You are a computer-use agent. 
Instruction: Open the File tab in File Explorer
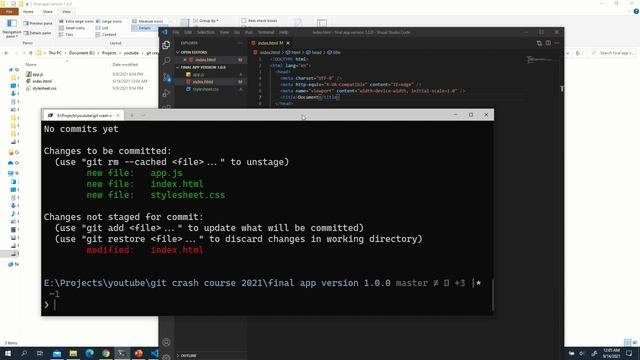(9, 12)
